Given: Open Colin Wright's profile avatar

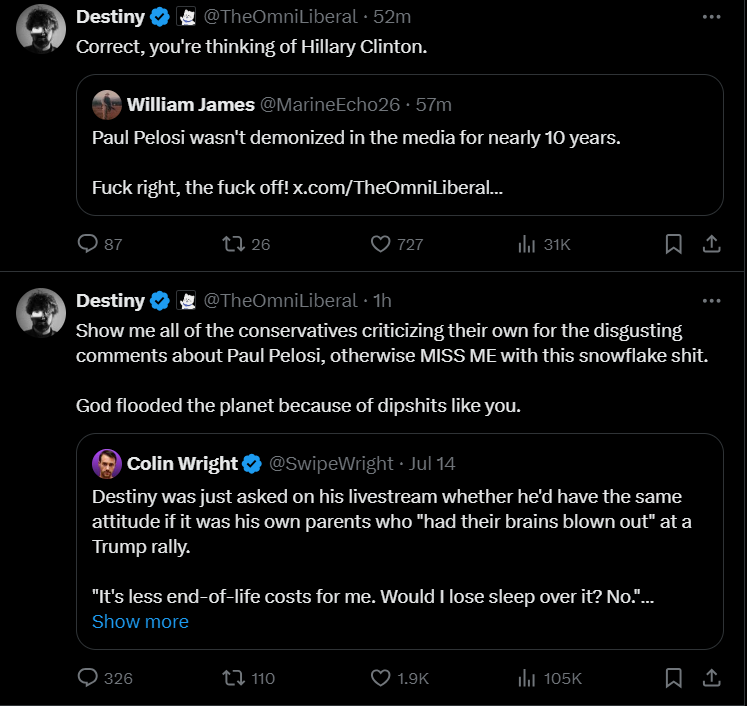Looking at the screenshot, I should (x=107, y=464).
